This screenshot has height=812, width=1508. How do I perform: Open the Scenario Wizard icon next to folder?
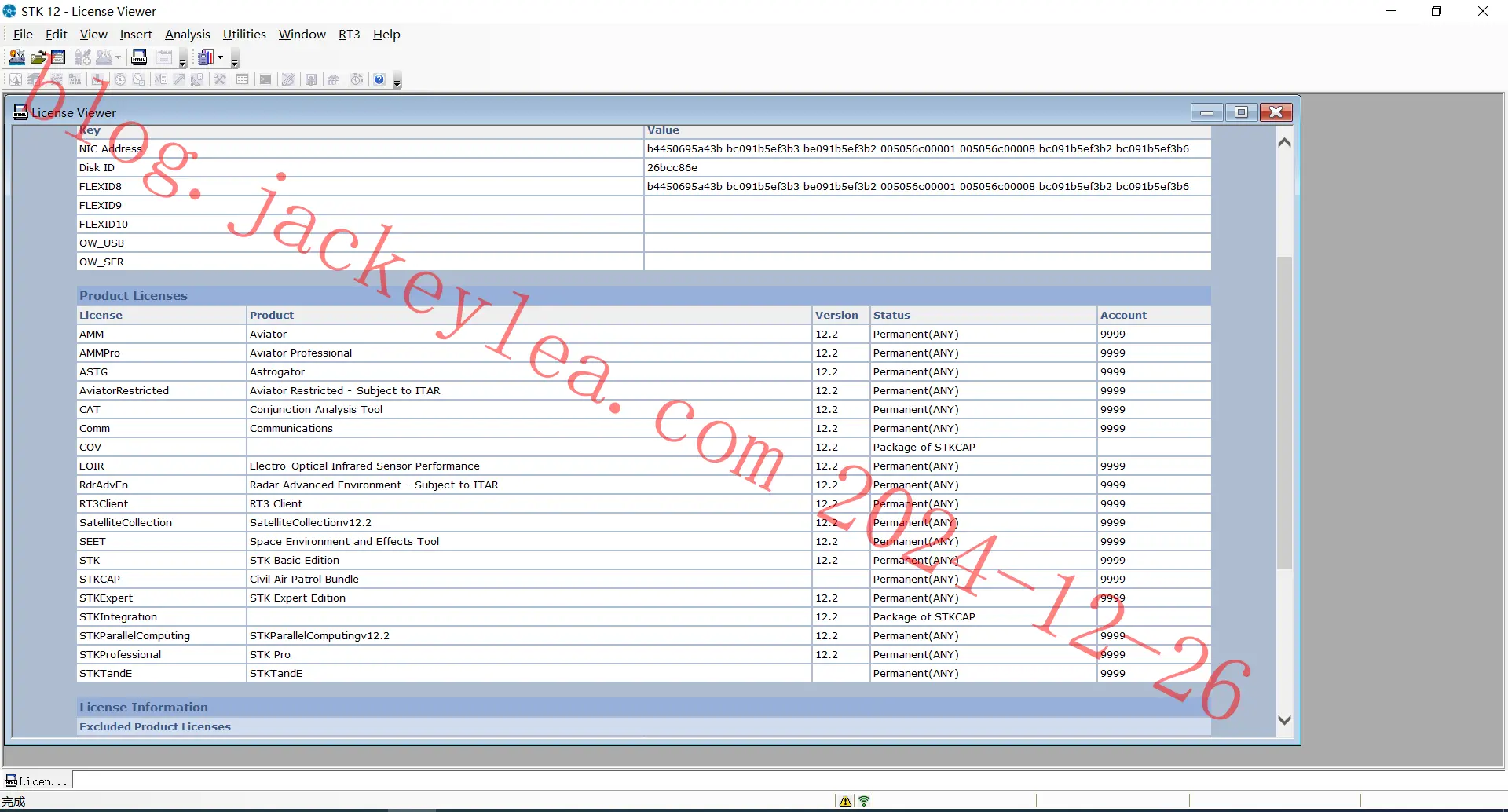tap(58, 57)
